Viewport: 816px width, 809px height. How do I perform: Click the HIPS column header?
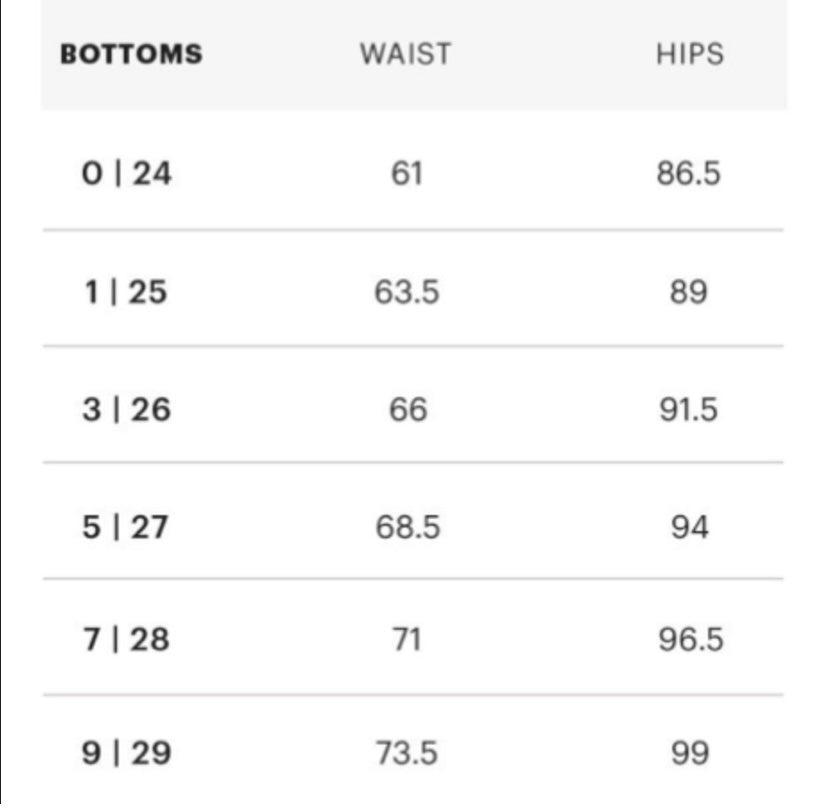tap(689, 54)
